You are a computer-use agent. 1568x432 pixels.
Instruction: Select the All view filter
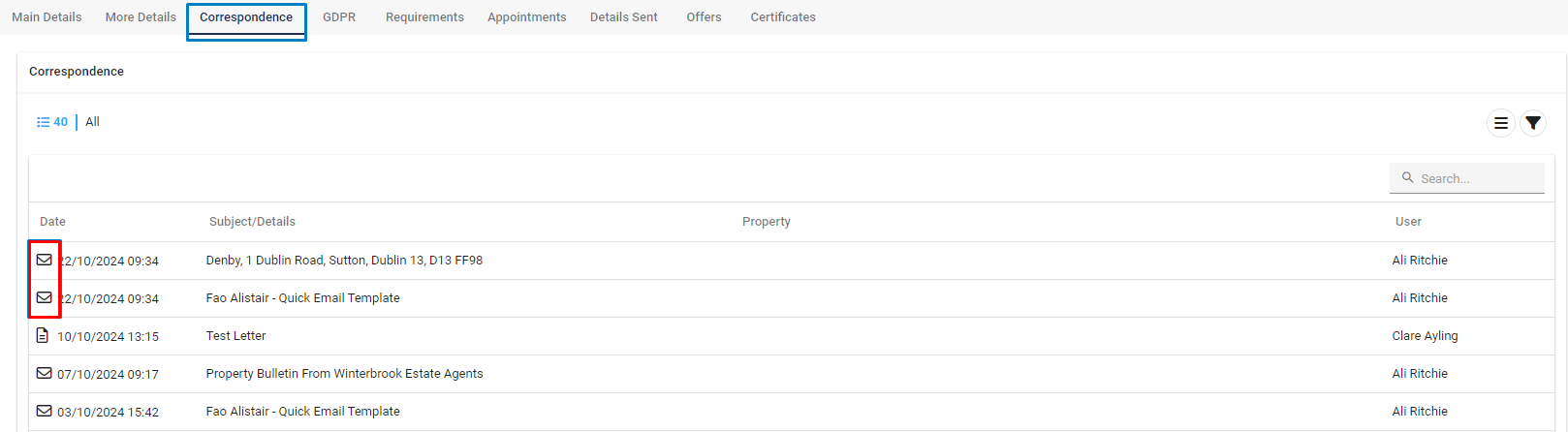click(x=92, y=122)
